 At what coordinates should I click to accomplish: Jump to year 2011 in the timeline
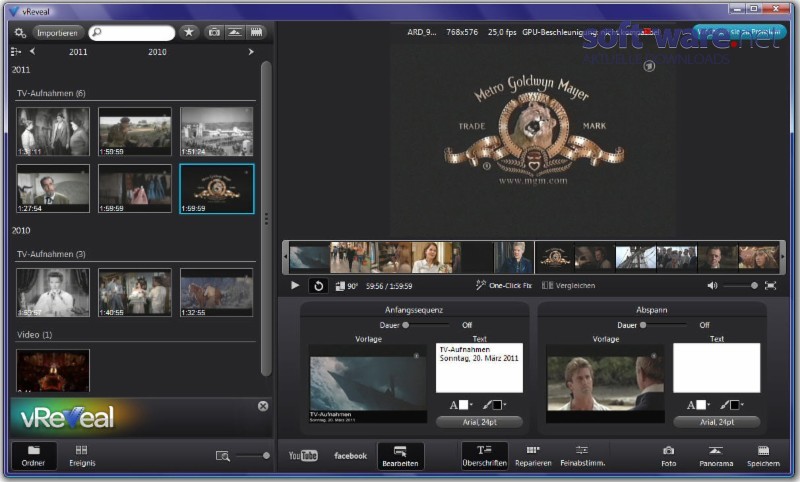(x=78, y=52)
